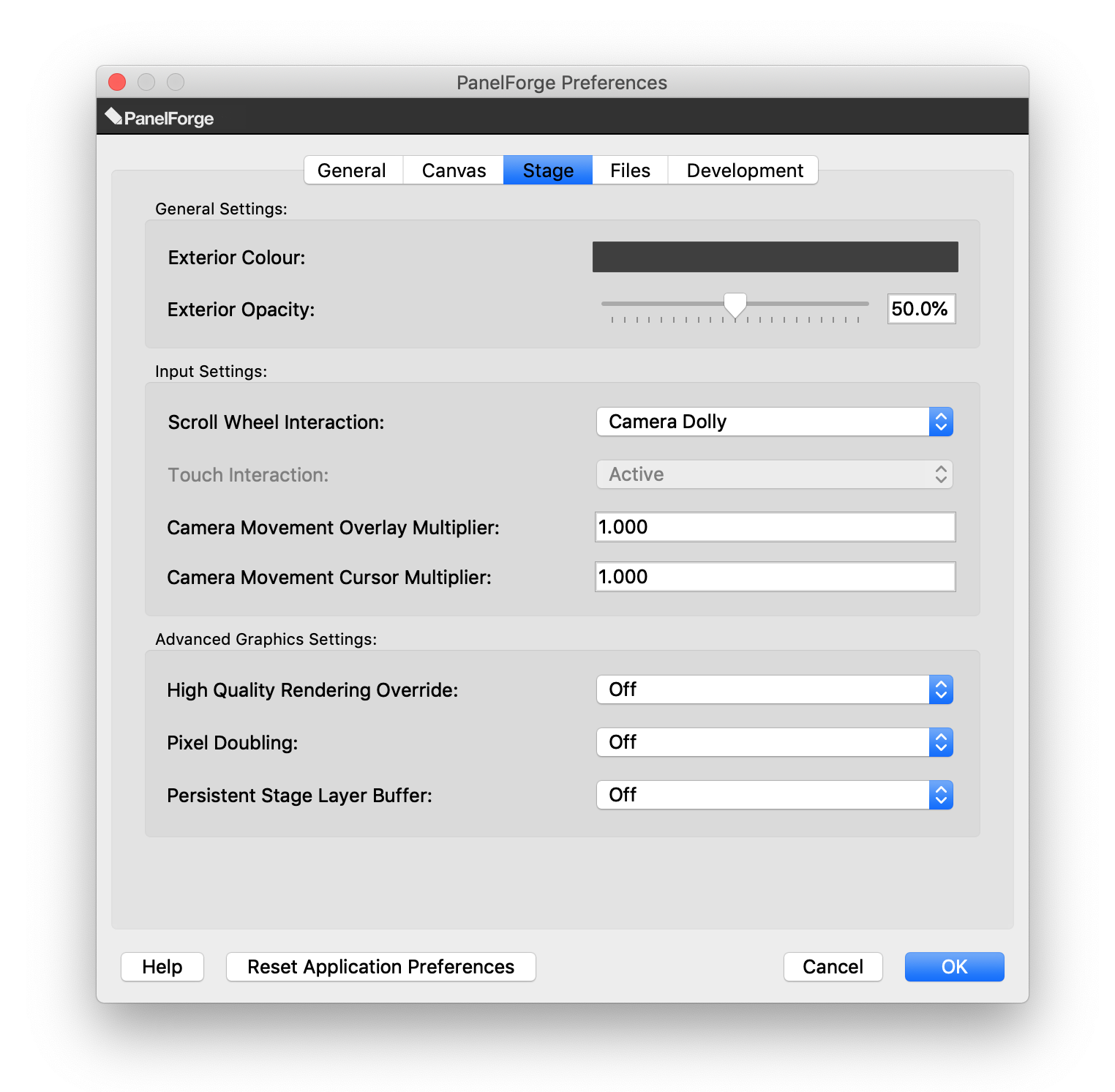1115x1092 pixels.
Task: Confirm settings with the OK button
Action: click(954, 967)
